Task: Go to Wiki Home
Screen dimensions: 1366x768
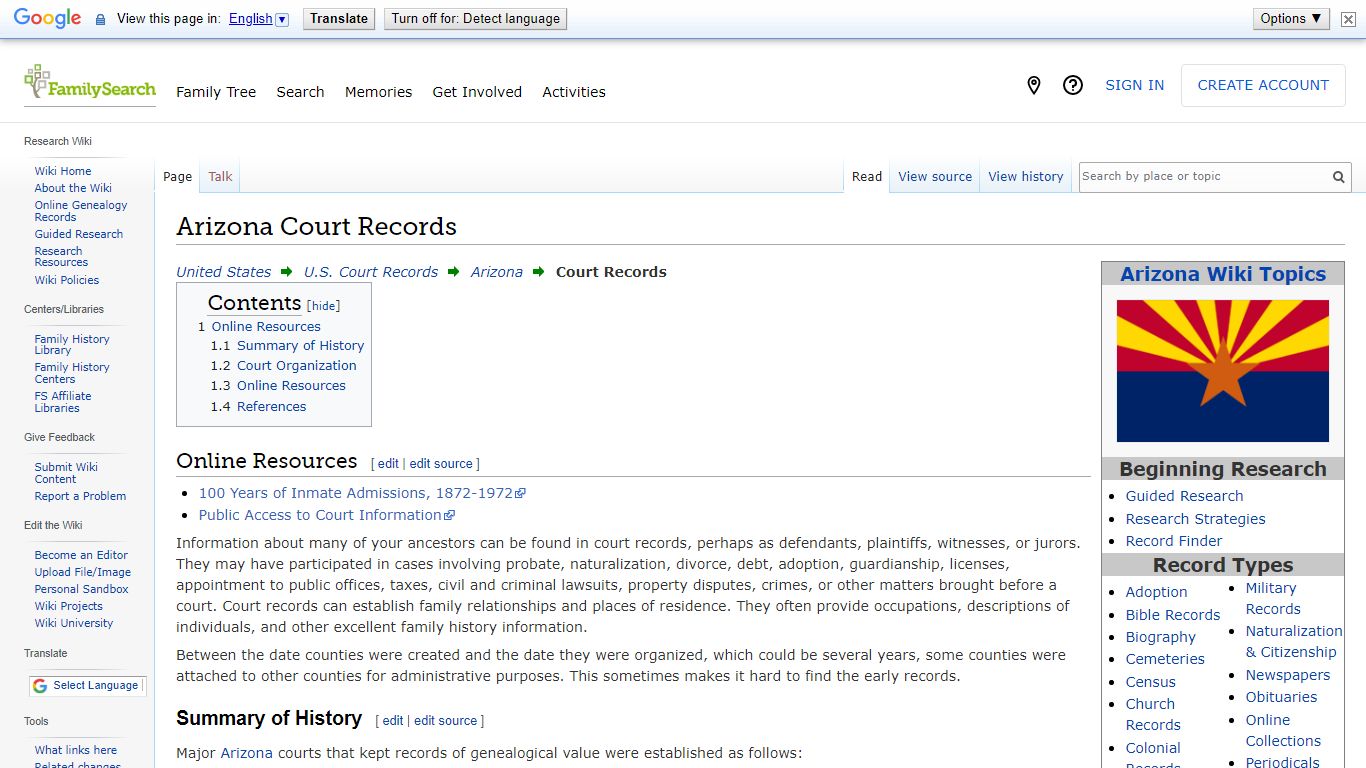Action: 63,171
